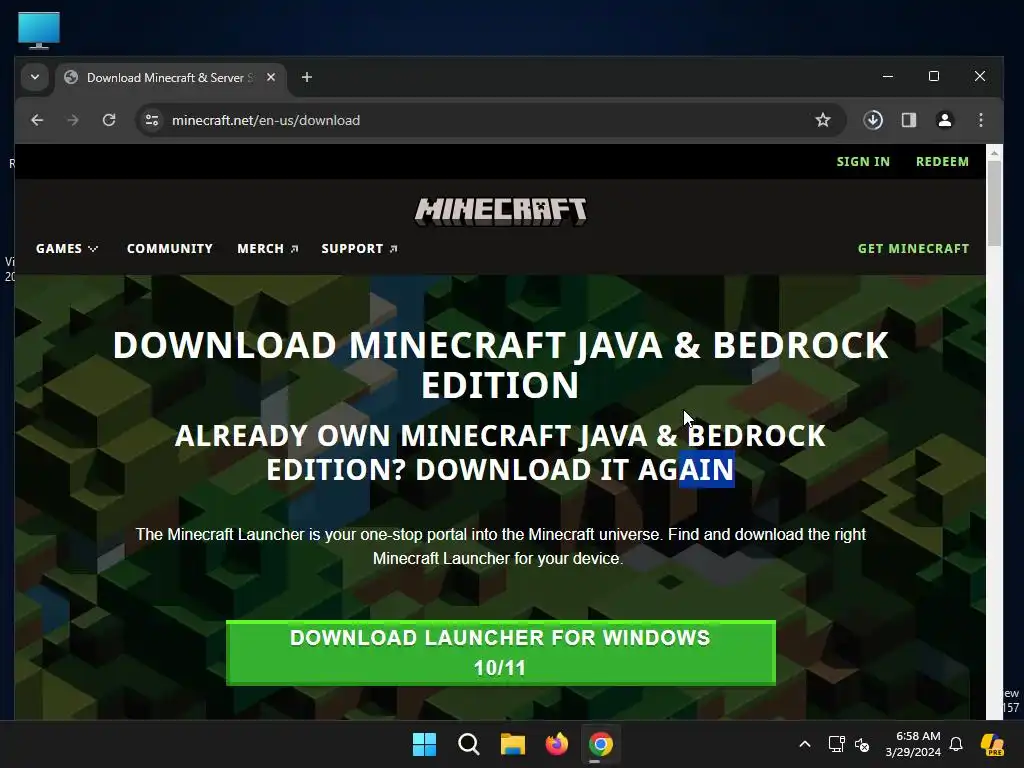Open the MERCH external link
This screenshot has width=1024, height=768.
click(x=268, y=249)
